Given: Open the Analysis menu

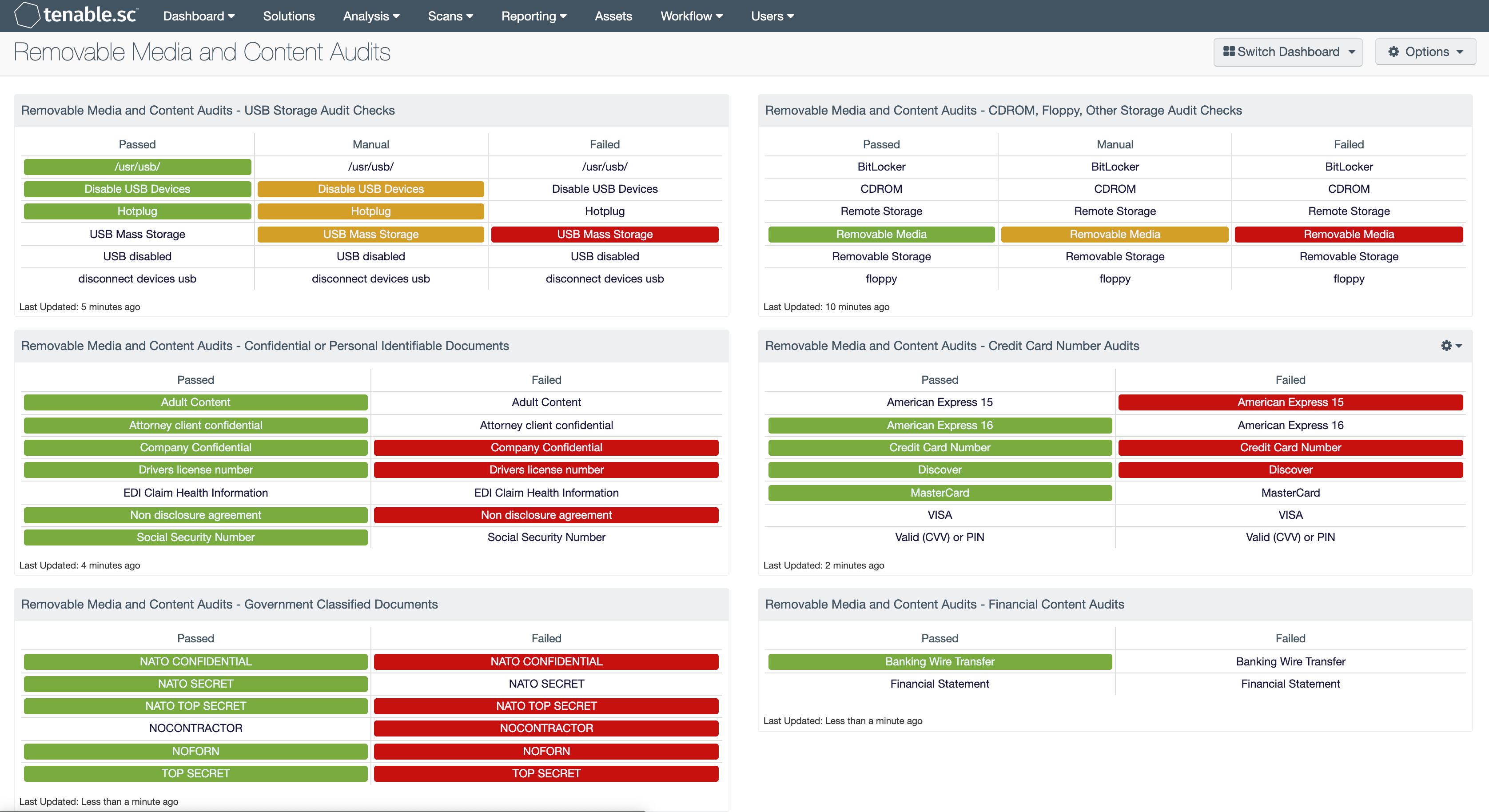Looking at the screenshot, I should [372, 16].
